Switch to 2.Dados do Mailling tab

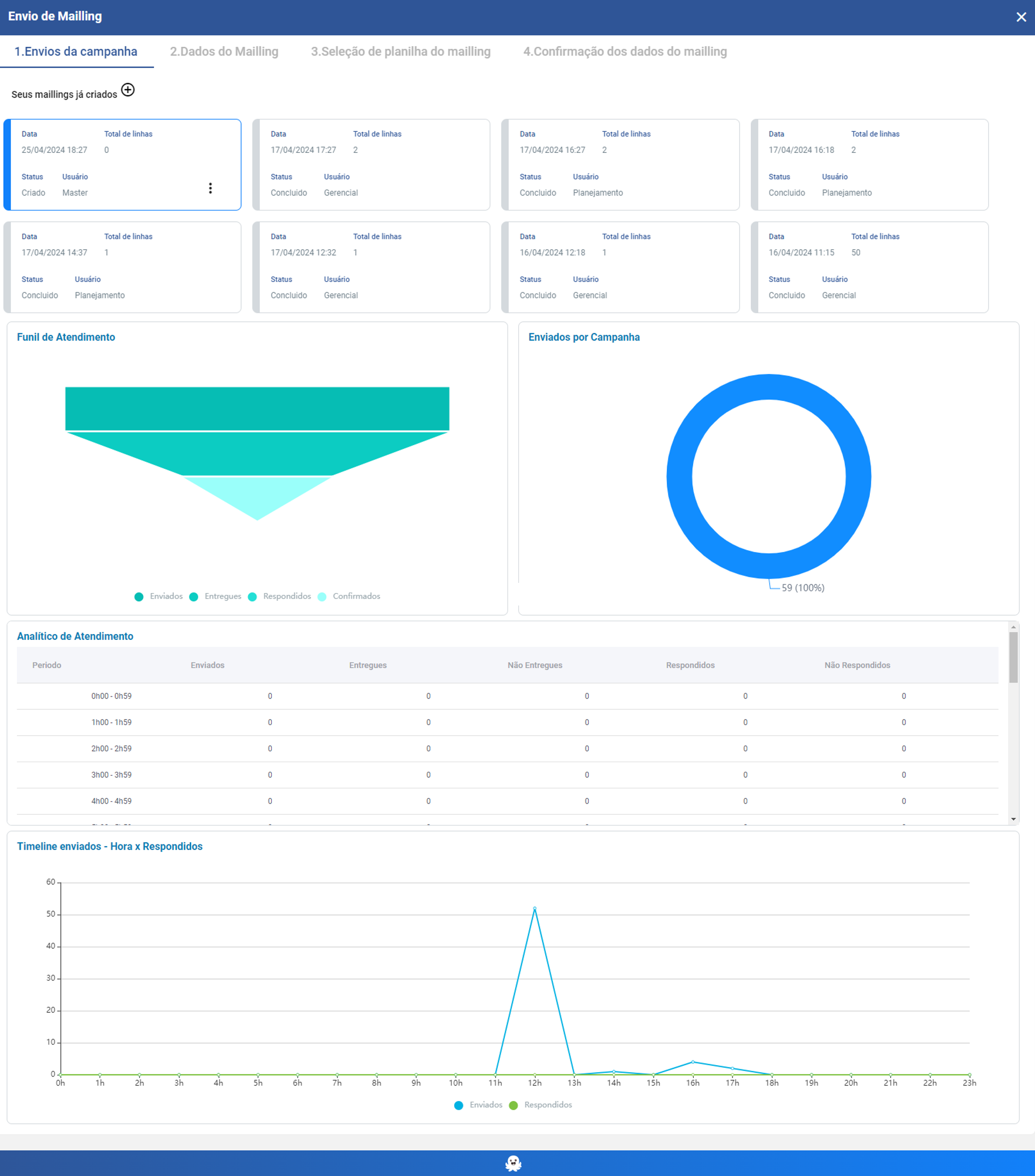[x=224, y=52]
